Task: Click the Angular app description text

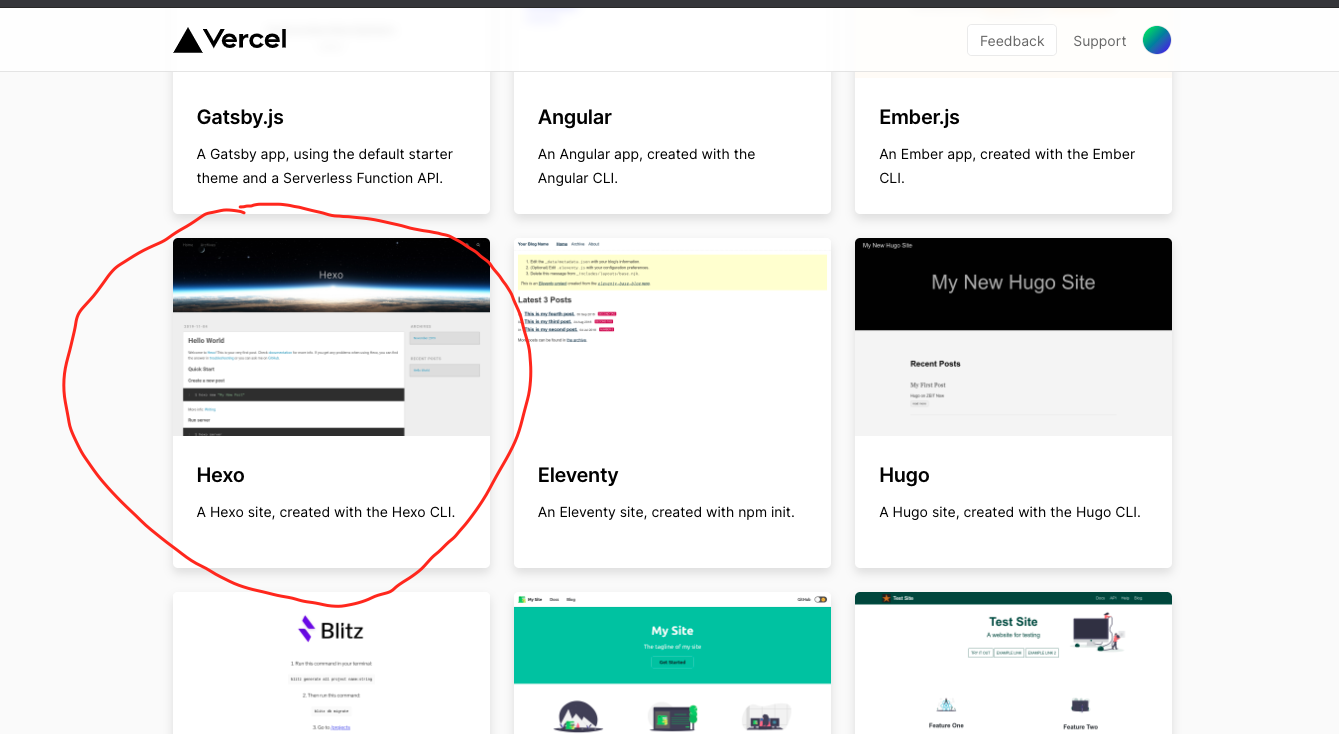Action: click(x=647, y=166)
